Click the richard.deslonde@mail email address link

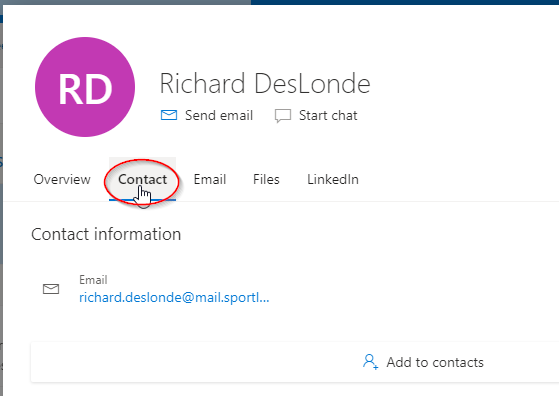click(174, 297)
